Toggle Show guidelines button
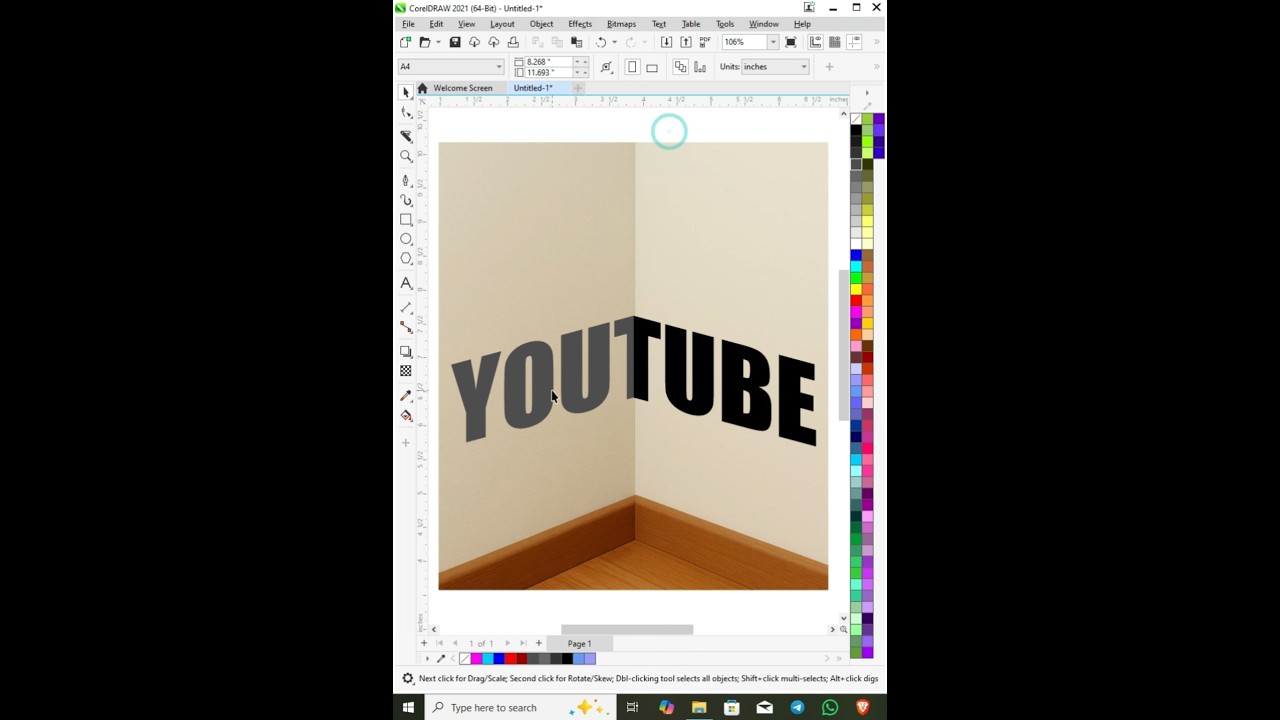 [x=854, y=42]
